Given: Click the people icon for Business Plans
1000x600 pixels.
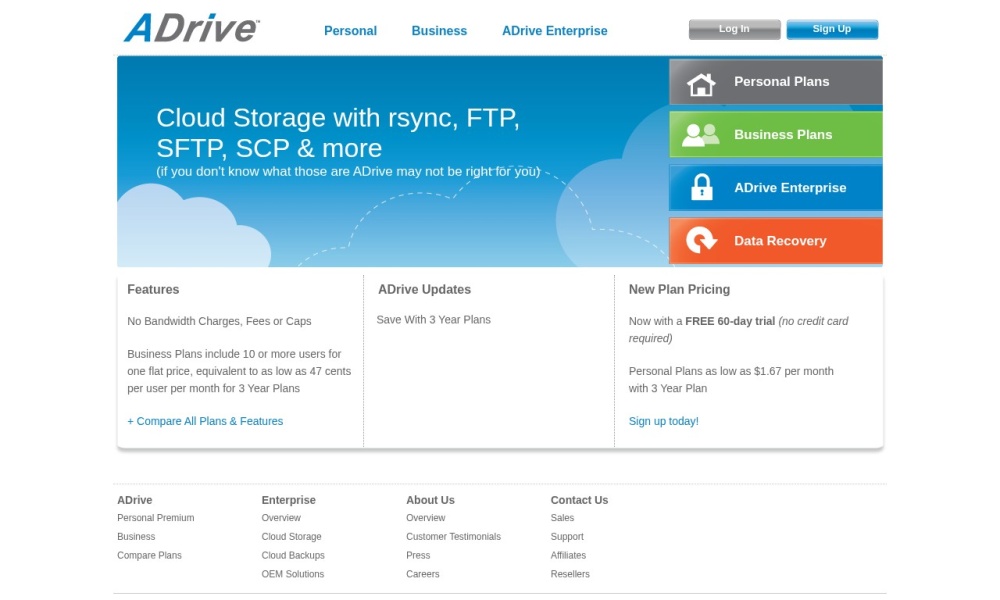Looking at the screenshot, I should pos(700,135).
